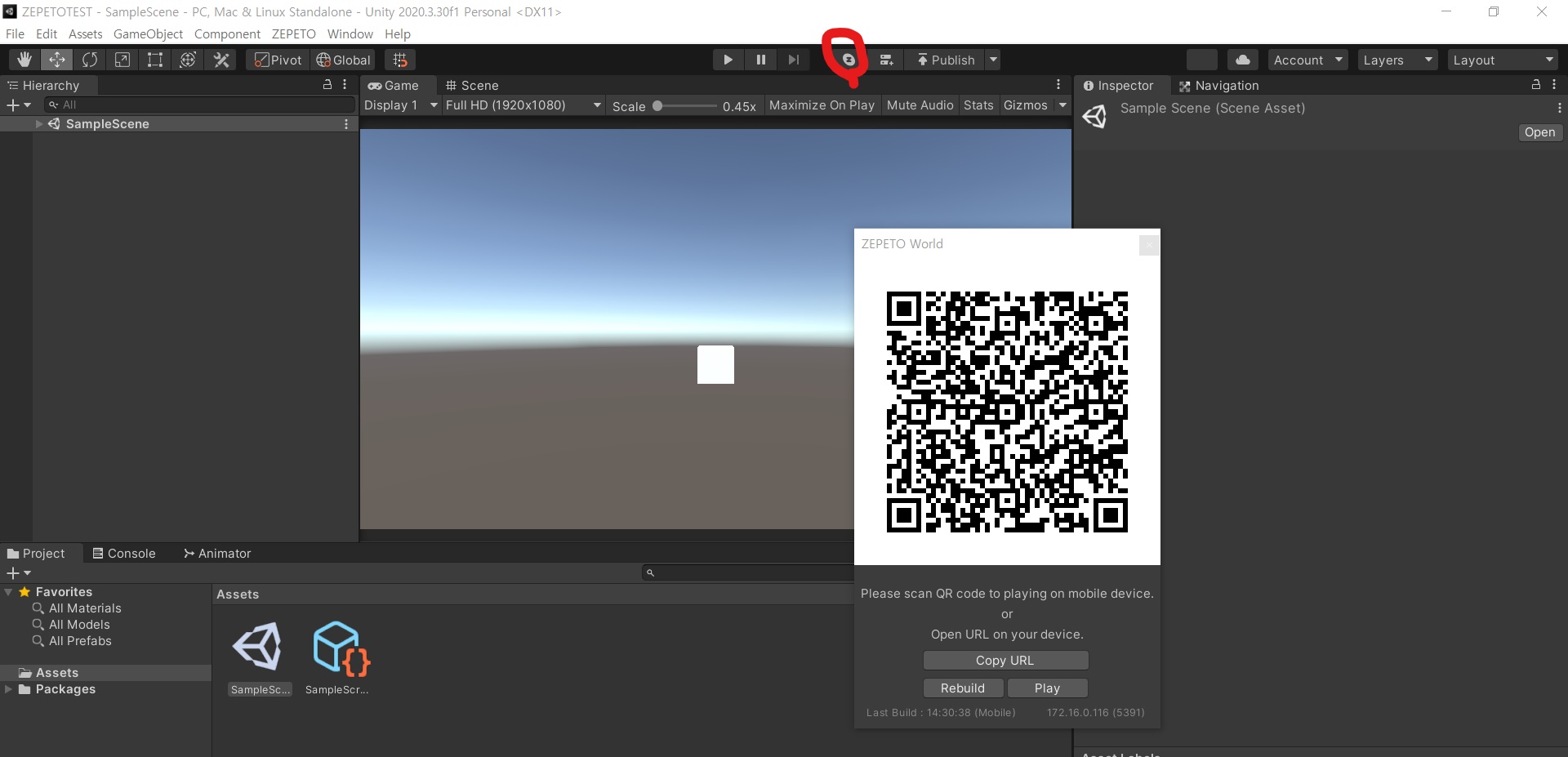1568x757 pixels.
Task: Open the Help menu
Action: 398,33
